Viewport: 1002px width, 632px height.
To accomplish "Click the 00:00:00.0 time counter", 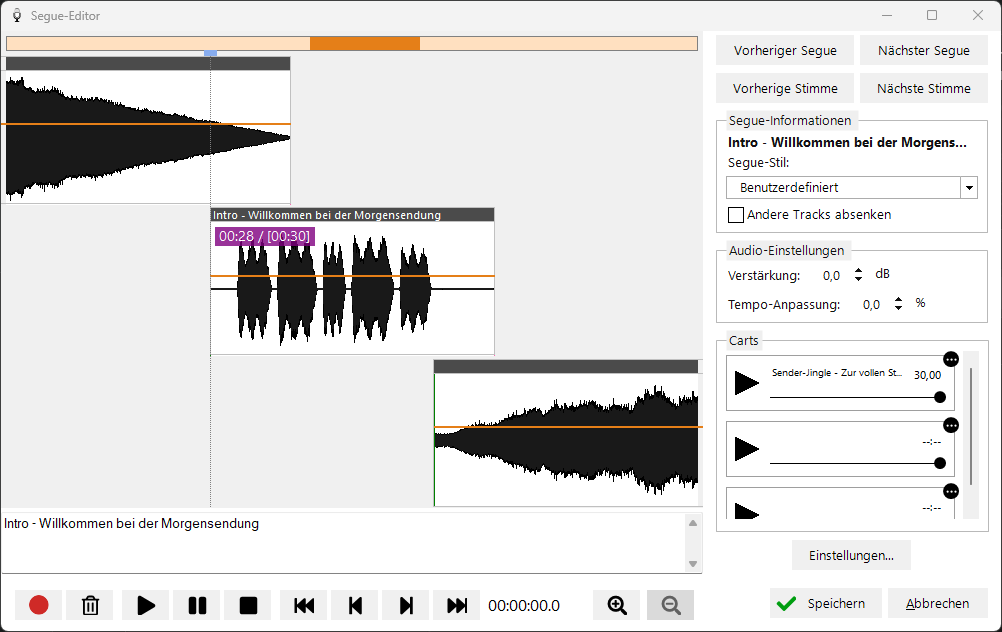I will point(524,606).
